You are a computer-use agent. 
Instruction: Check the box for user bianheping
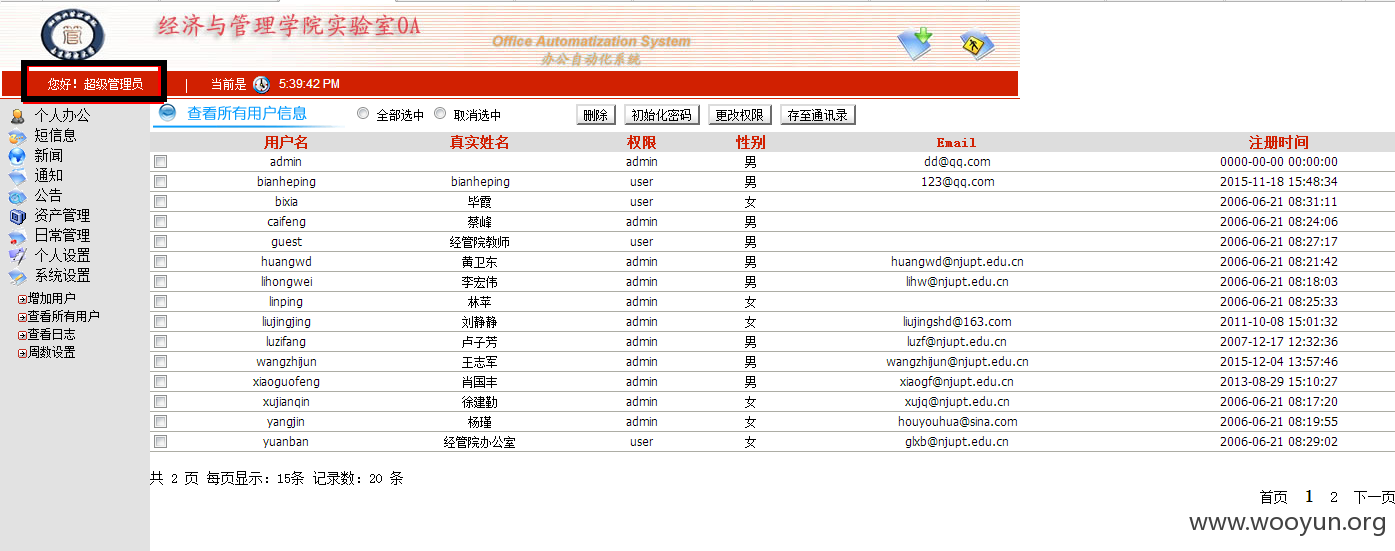(x=161, y=182)
